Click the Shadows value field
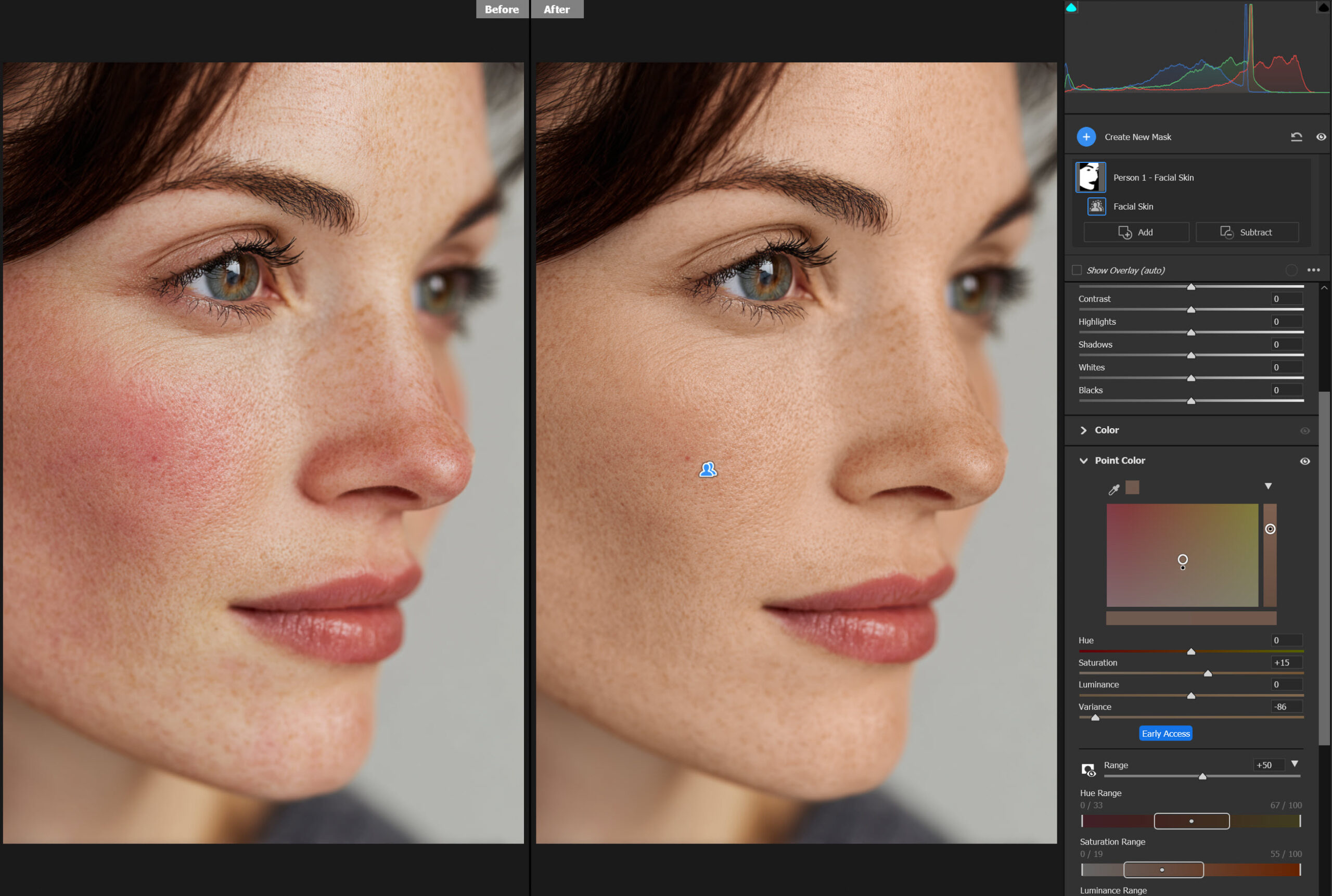This screenshot has height=896, width=1332. click(1286, 344)
